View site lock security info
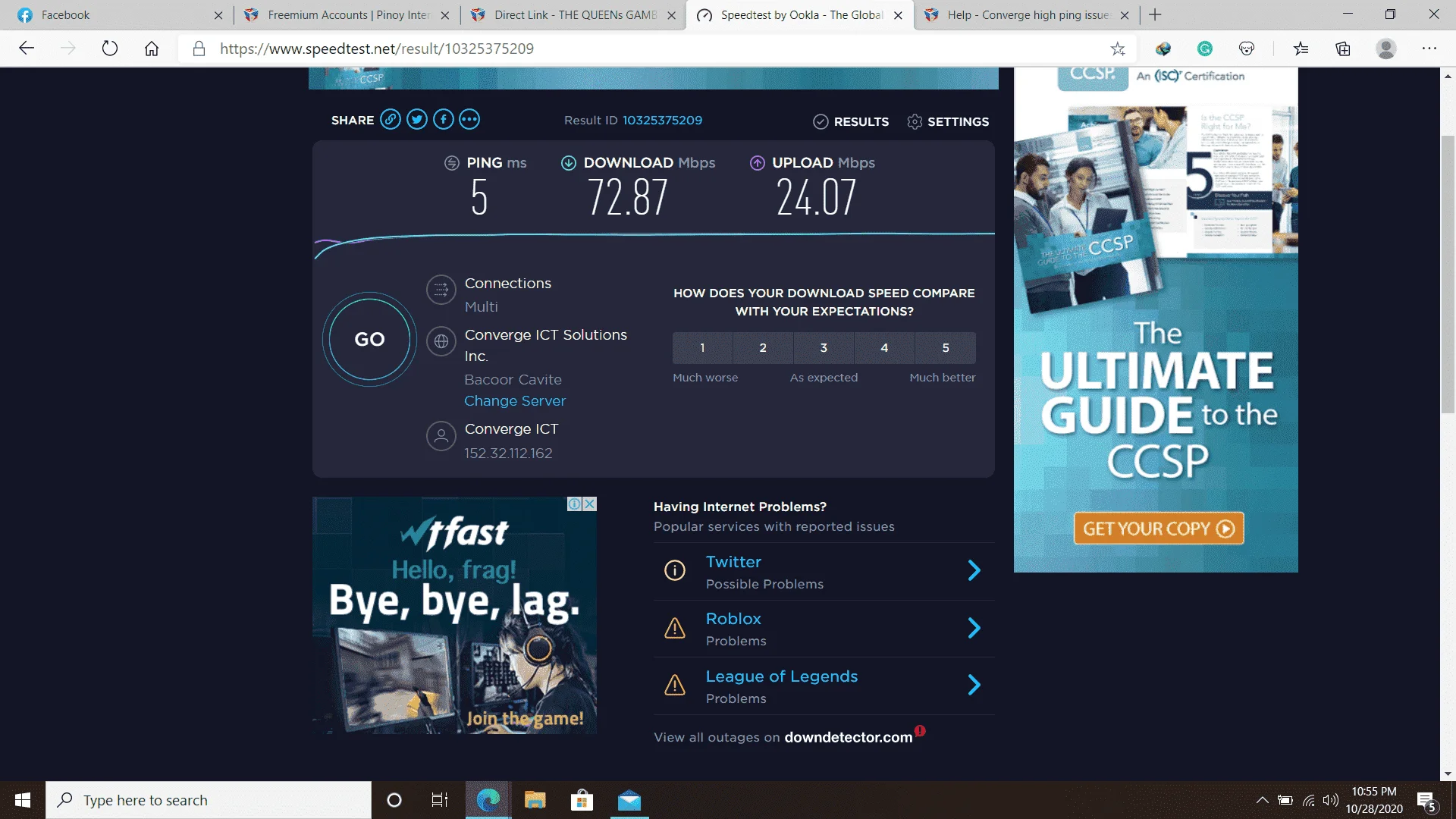1456x819 pixels. tap(199, 49)
